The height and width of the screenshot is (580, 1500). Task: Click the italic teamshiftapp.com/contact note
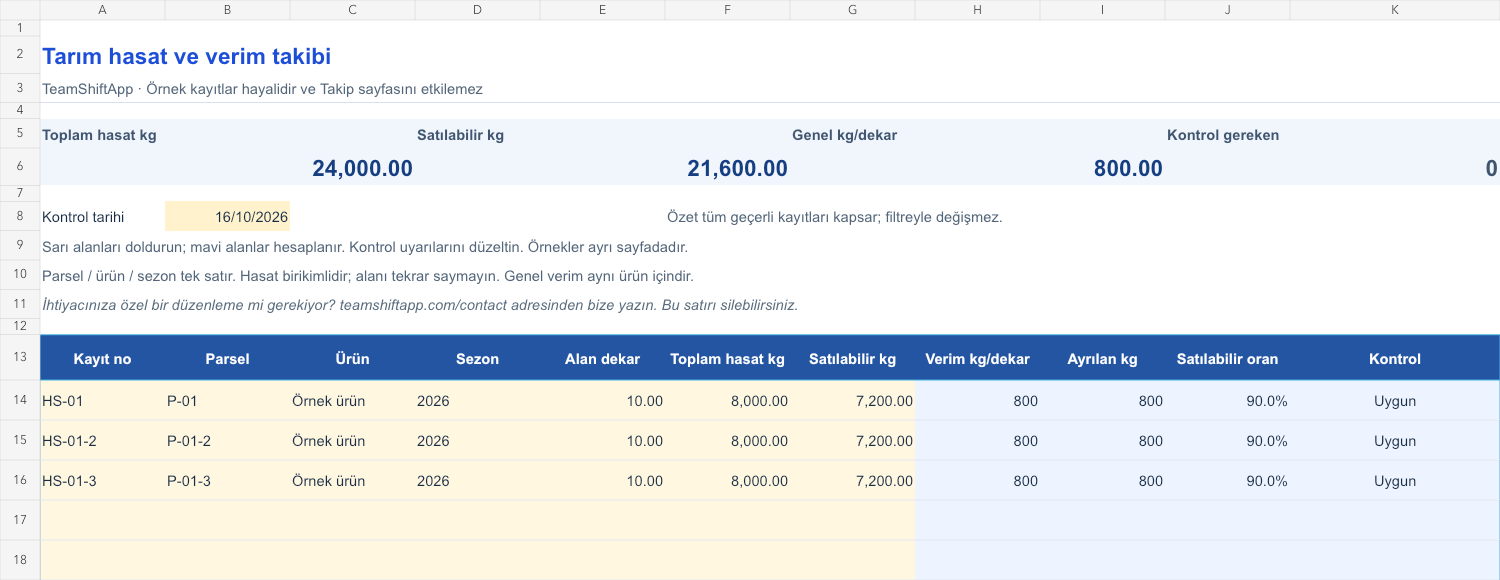(x=420, y=305)
